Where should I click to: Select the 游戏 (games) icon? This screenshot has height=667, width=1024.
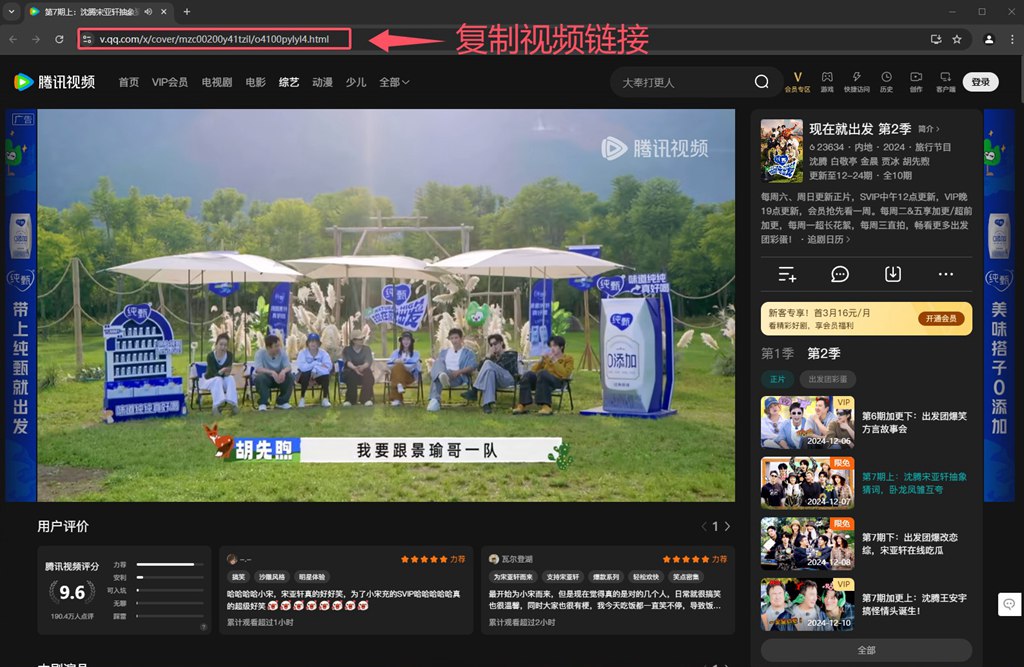827,80
